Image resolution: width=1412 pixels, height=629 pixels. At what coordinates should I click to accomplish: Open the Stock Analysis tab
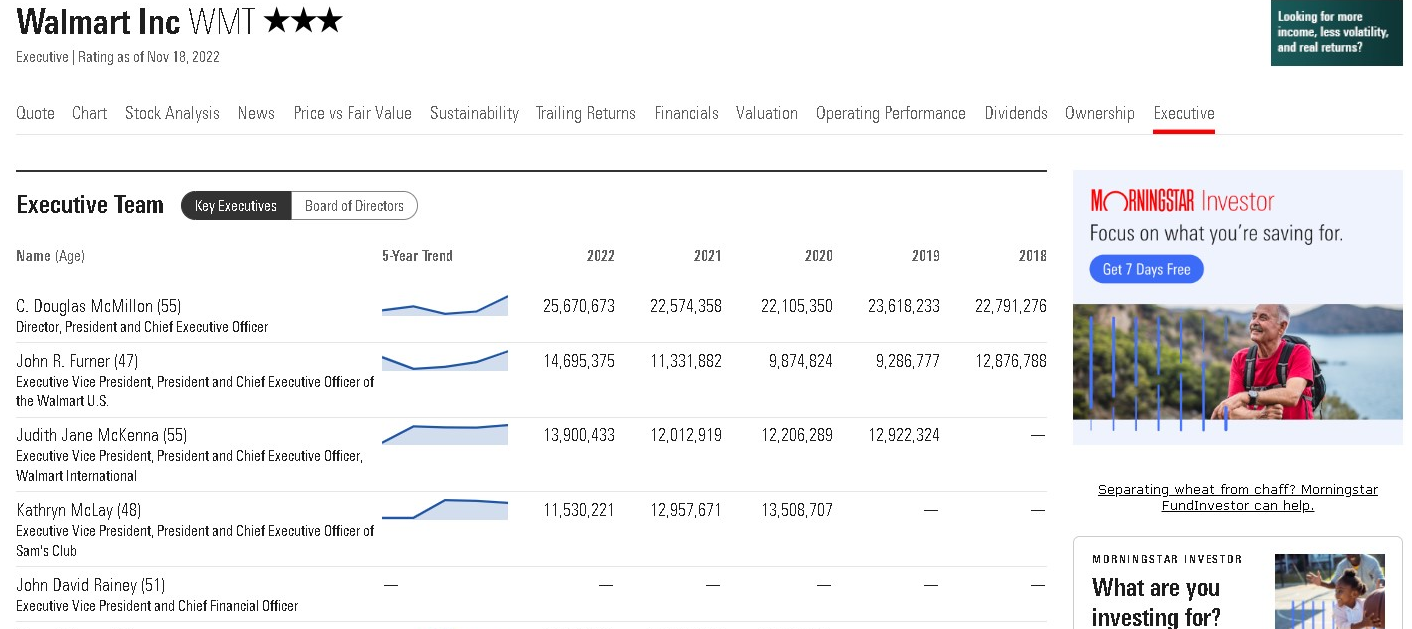click(172, 113)
